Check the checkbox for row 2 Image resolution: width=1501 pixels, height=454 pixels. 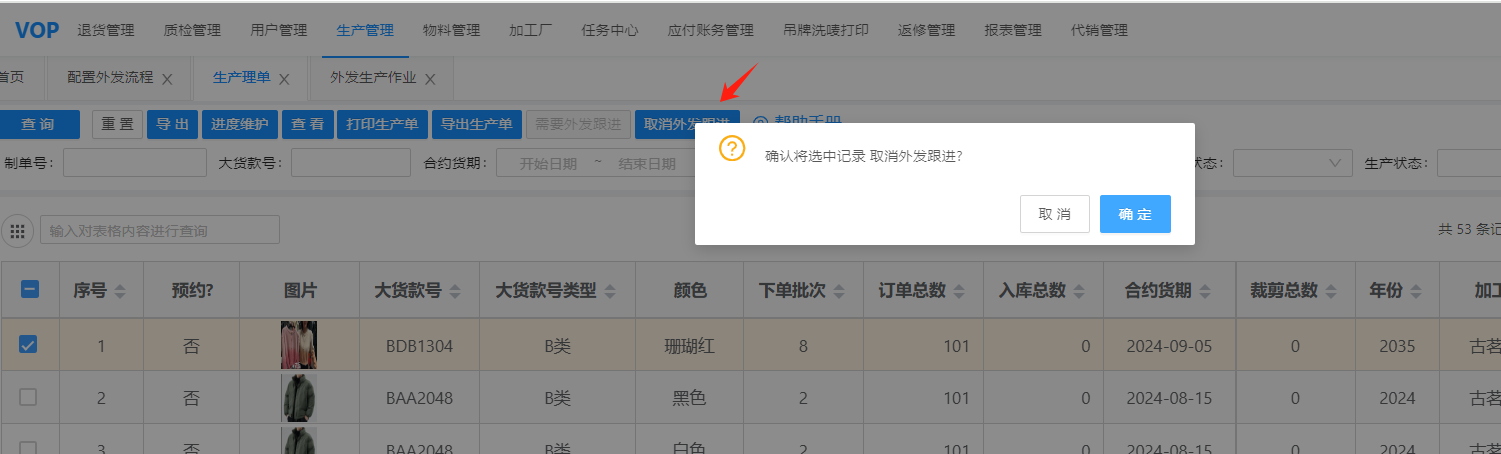(x=29, y=398)
